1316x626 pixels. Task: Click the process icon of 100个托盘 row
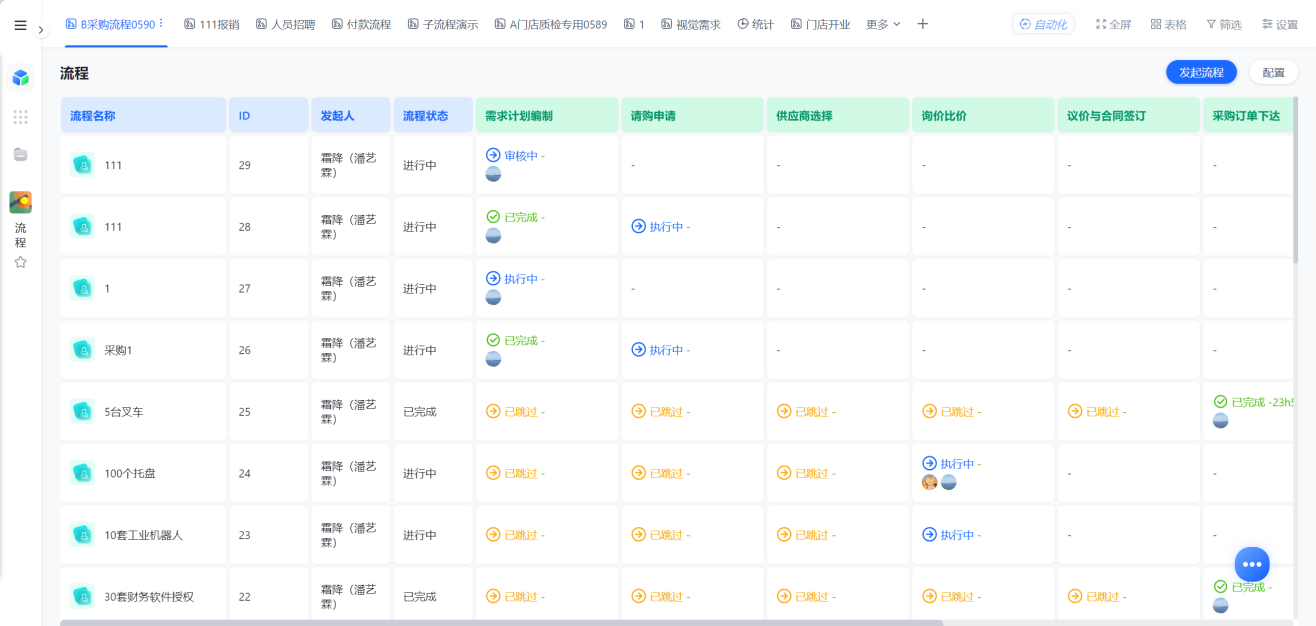tap(82, 473)
